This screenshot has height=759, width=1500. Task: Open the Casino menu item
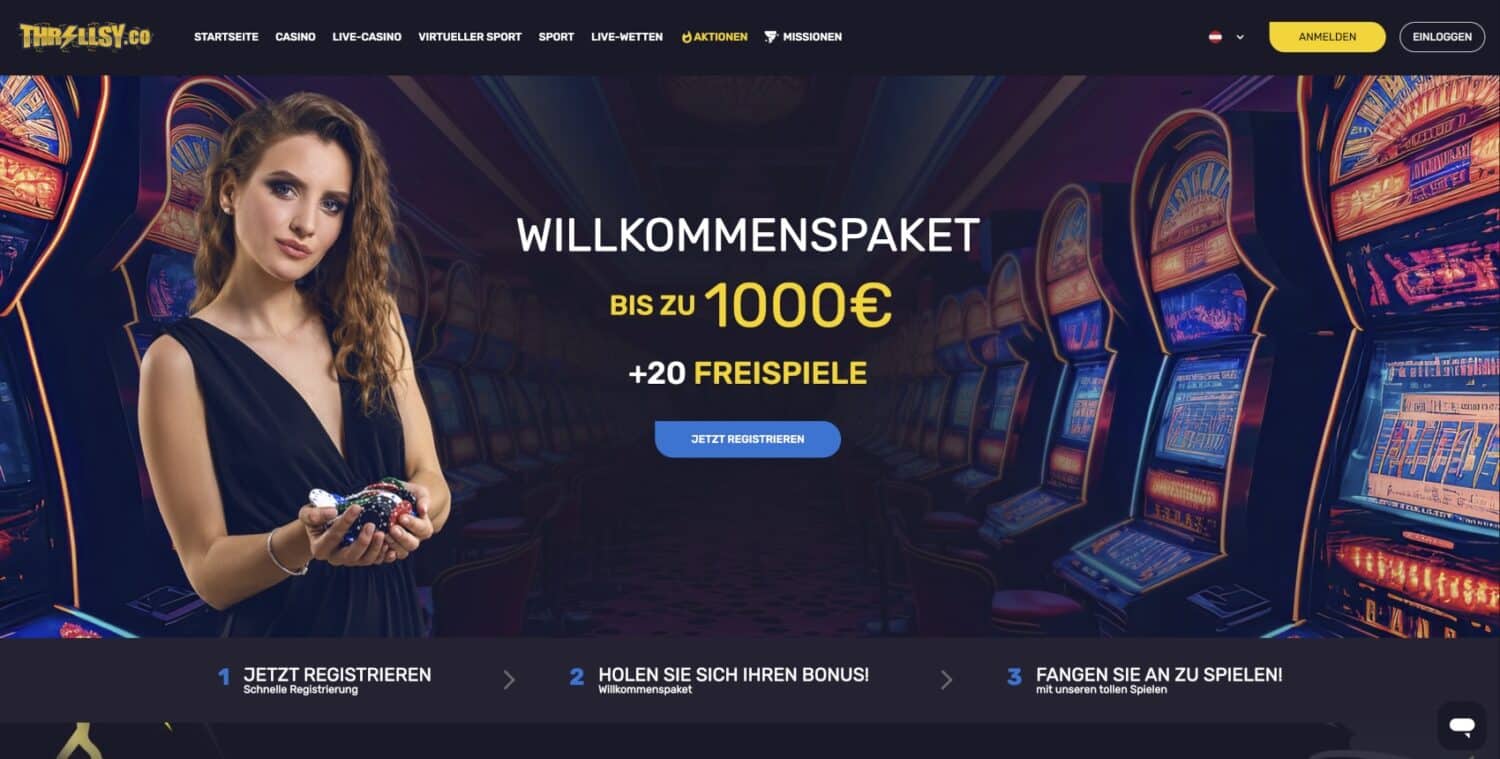click(x=296, y=37)
